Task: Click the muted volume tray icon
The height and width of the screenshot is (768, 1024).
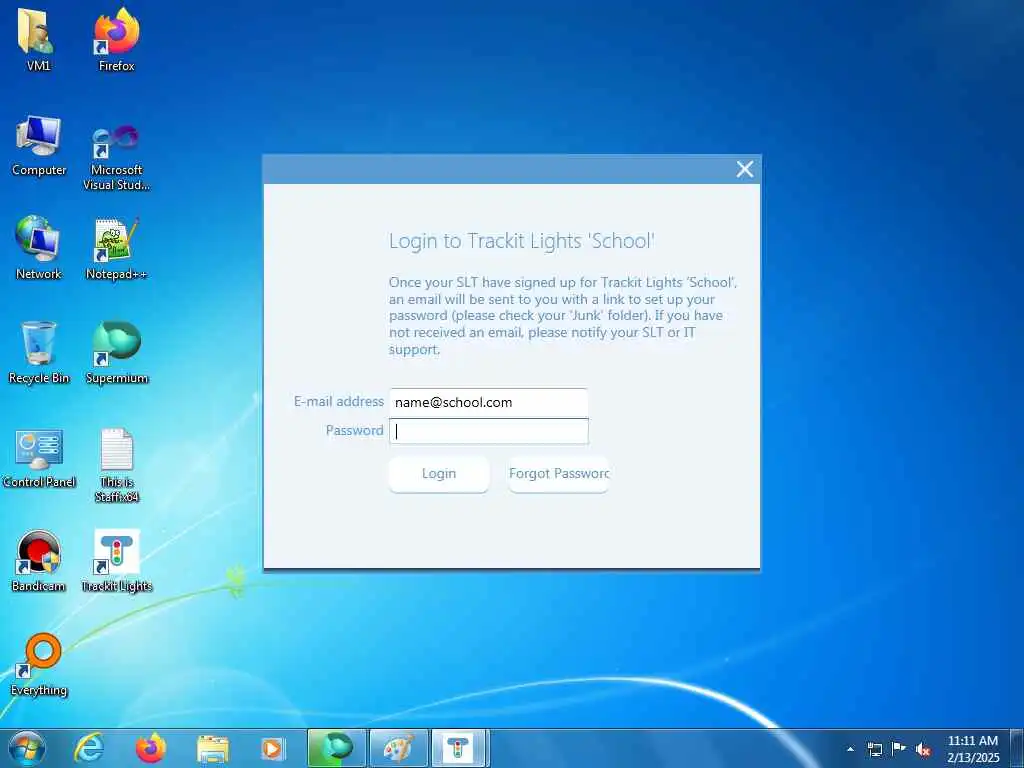Action: coord(923,749)
